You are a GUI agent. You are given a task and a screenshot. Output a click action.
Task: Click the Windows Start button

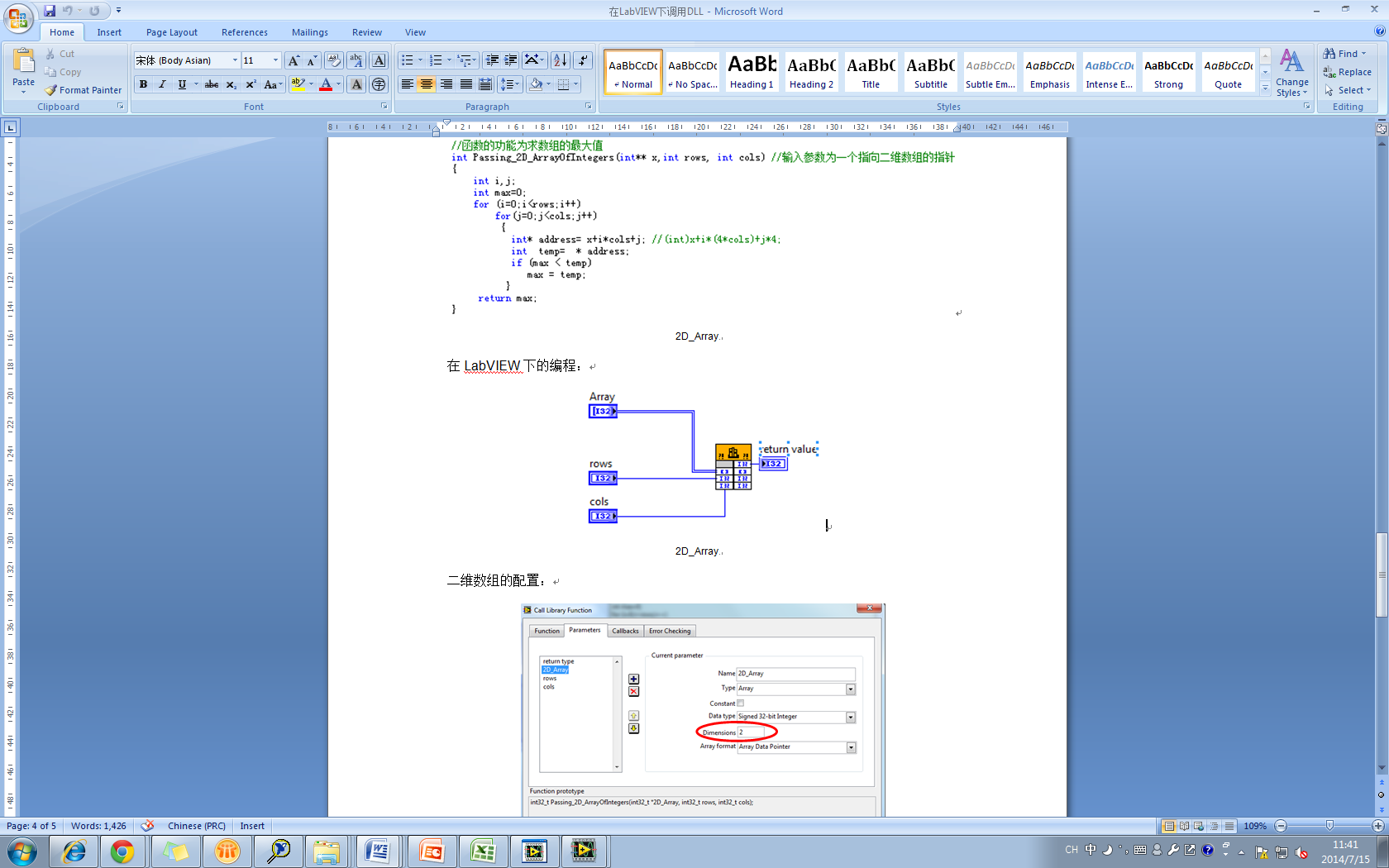[x=22, y=851]
